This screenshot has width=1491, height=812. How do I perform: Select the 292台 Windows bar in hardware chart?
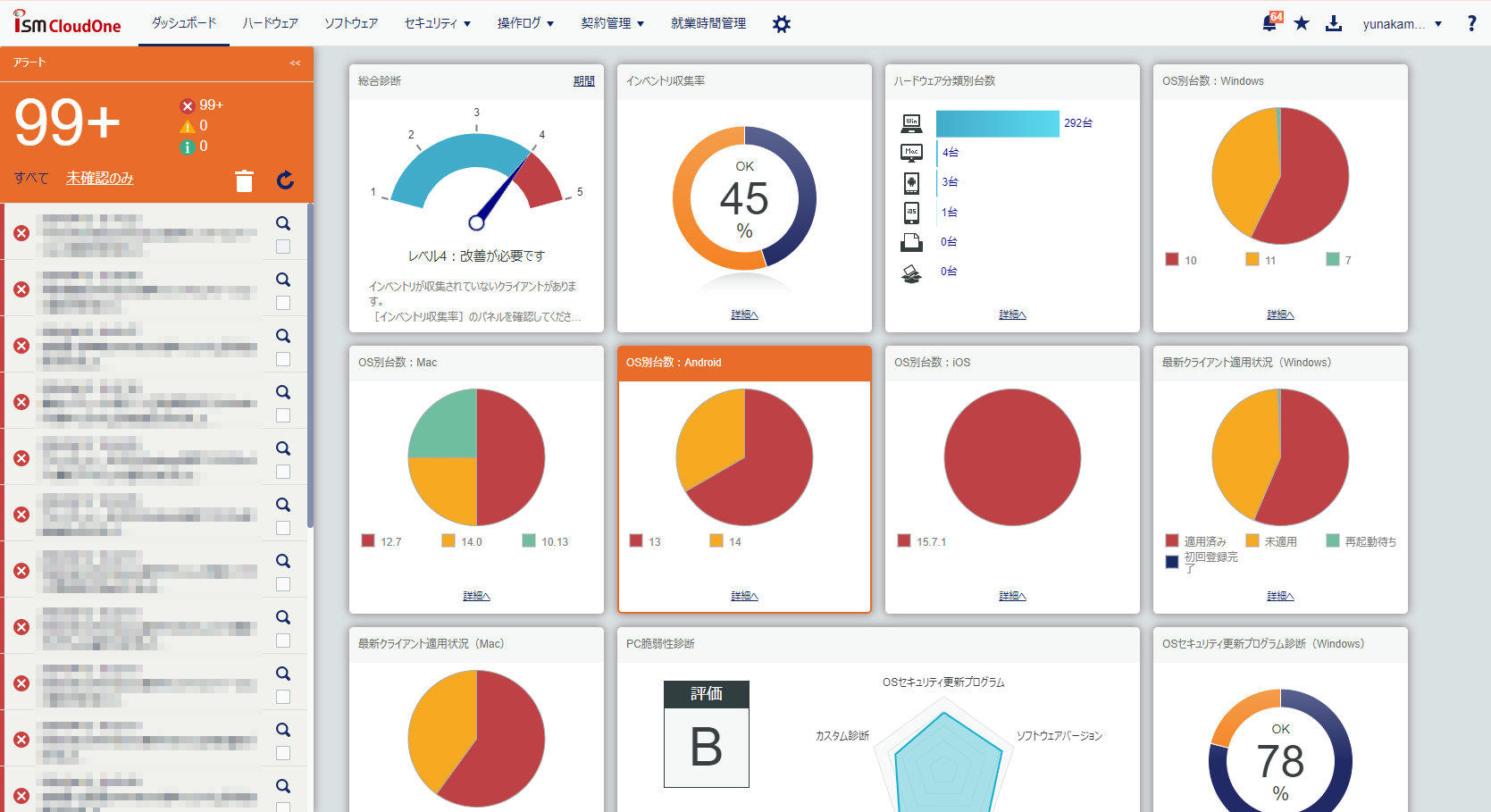(x=998, y=123)
